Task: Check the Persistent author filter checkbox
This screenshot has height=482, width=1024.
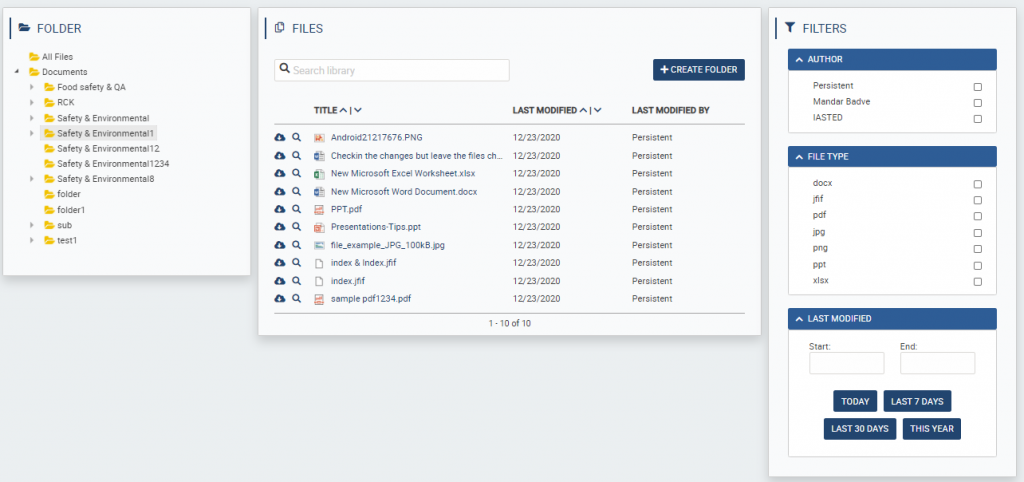Action: pos(977,87)
